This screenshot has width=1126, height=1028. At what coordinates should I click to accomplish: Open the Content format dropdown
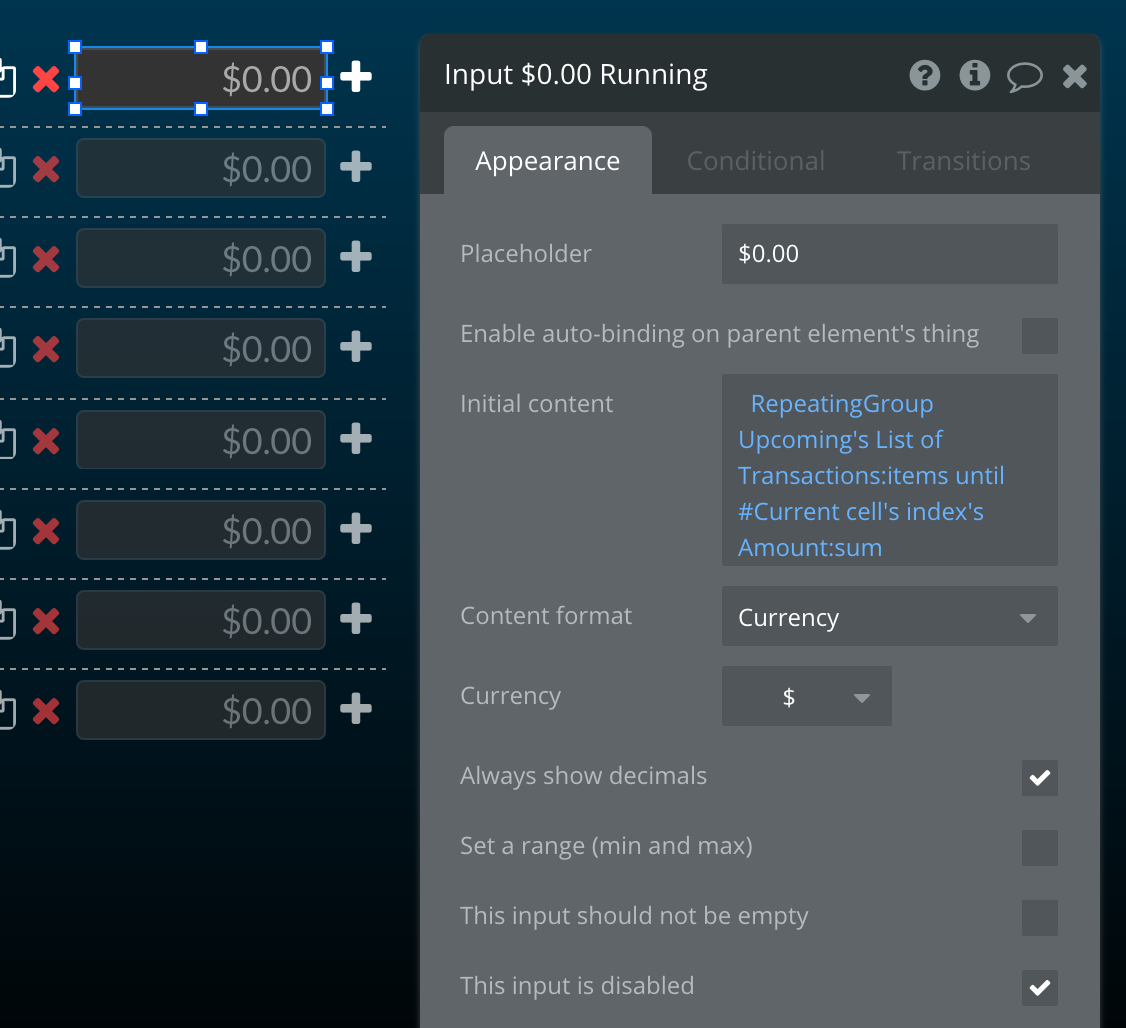[889, 617]
